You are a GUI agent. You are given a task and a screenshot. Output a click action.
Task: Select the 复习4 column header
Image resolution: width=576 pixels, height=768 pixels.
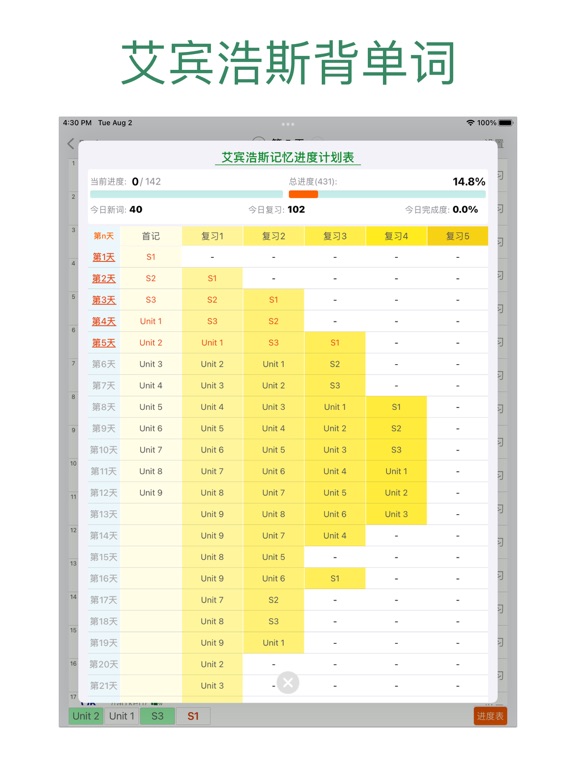pyautogui.click(x=396, y=236)
